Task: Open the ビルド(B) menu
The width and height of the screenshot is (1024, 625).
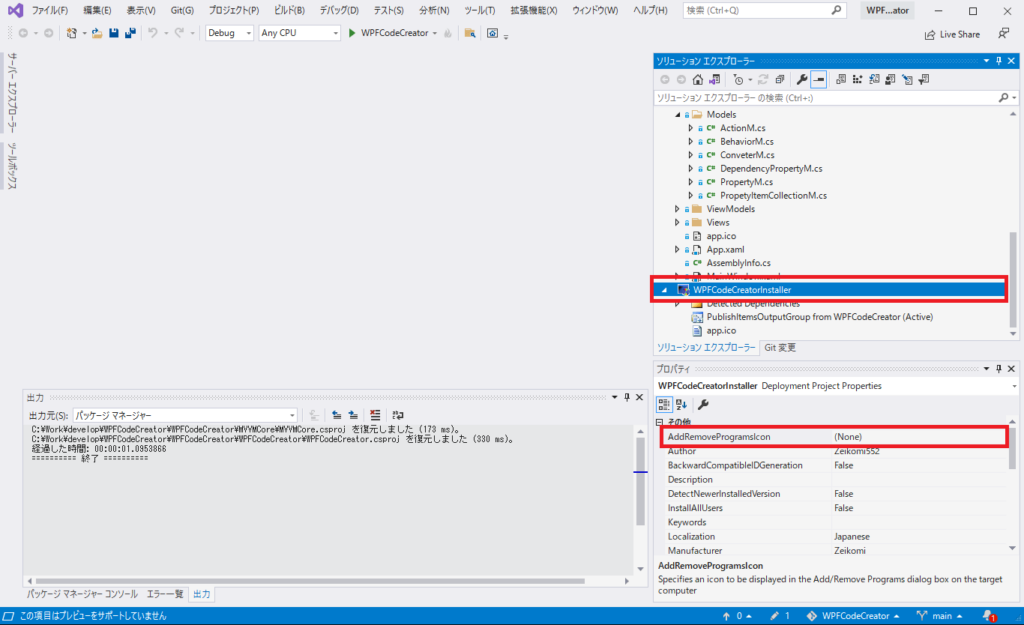Action: click(x=289, y=10)
